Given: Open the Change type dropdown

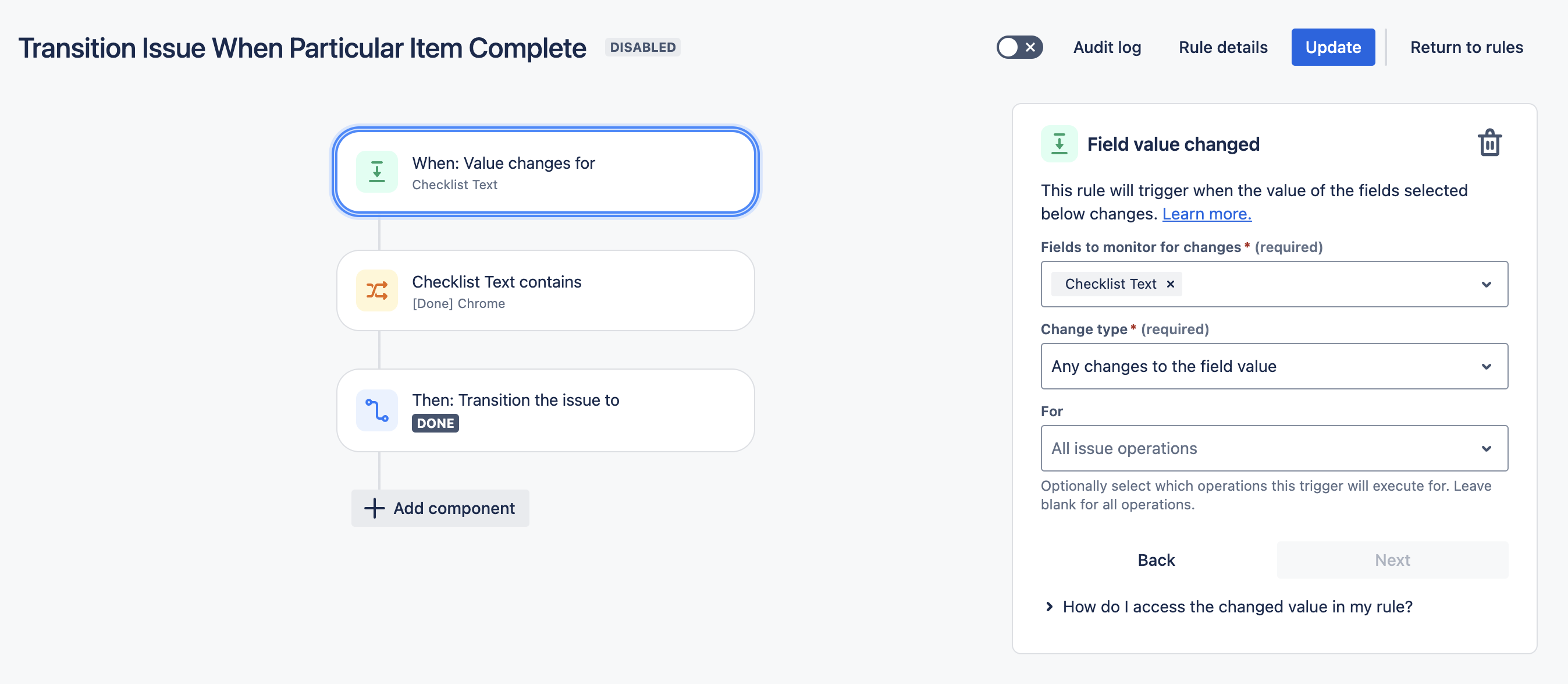Looking at the screenshot, I should pyautogui.click(x=1274, y=366).
